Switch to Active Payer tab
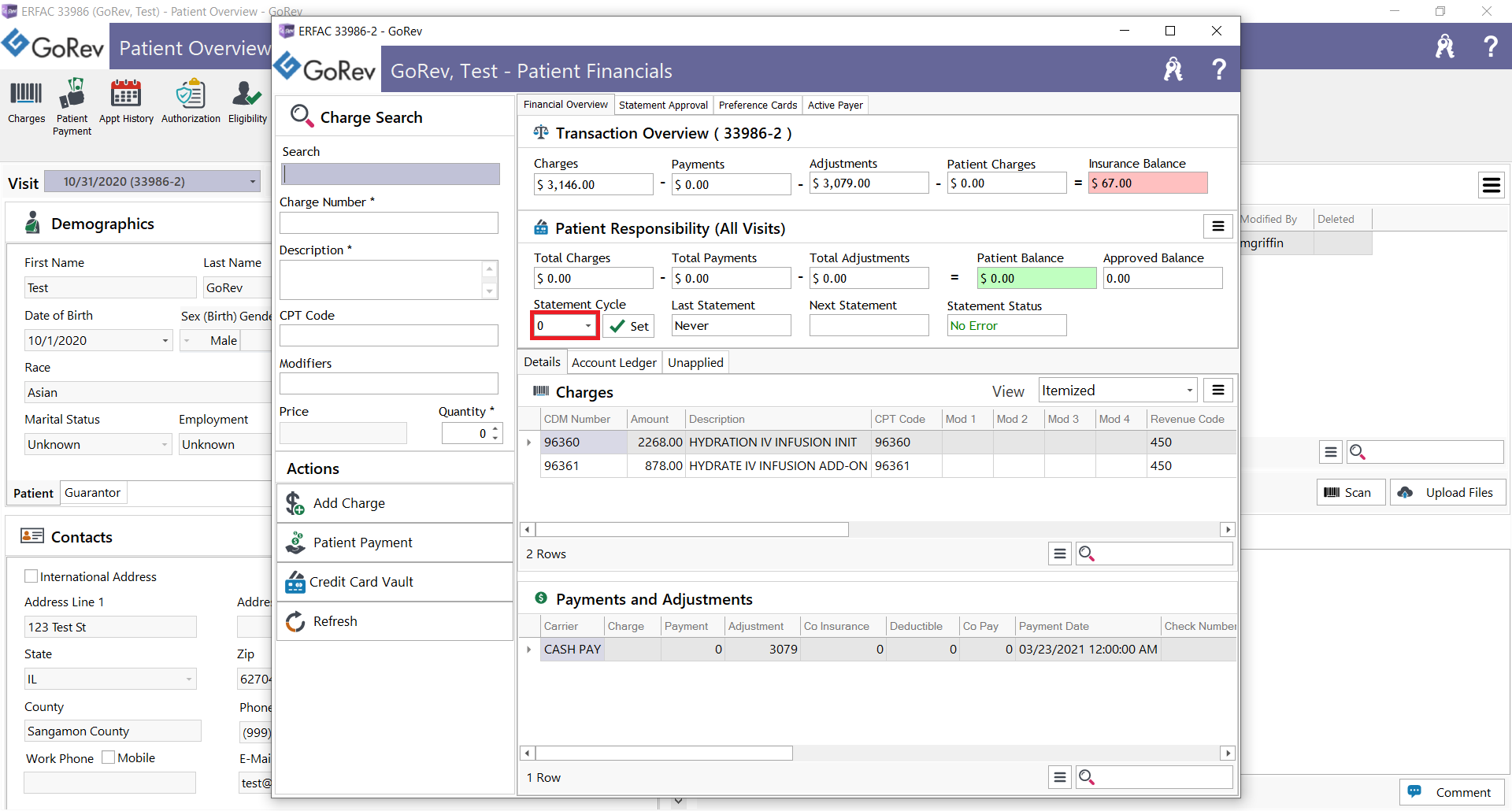 click(835, 105)
